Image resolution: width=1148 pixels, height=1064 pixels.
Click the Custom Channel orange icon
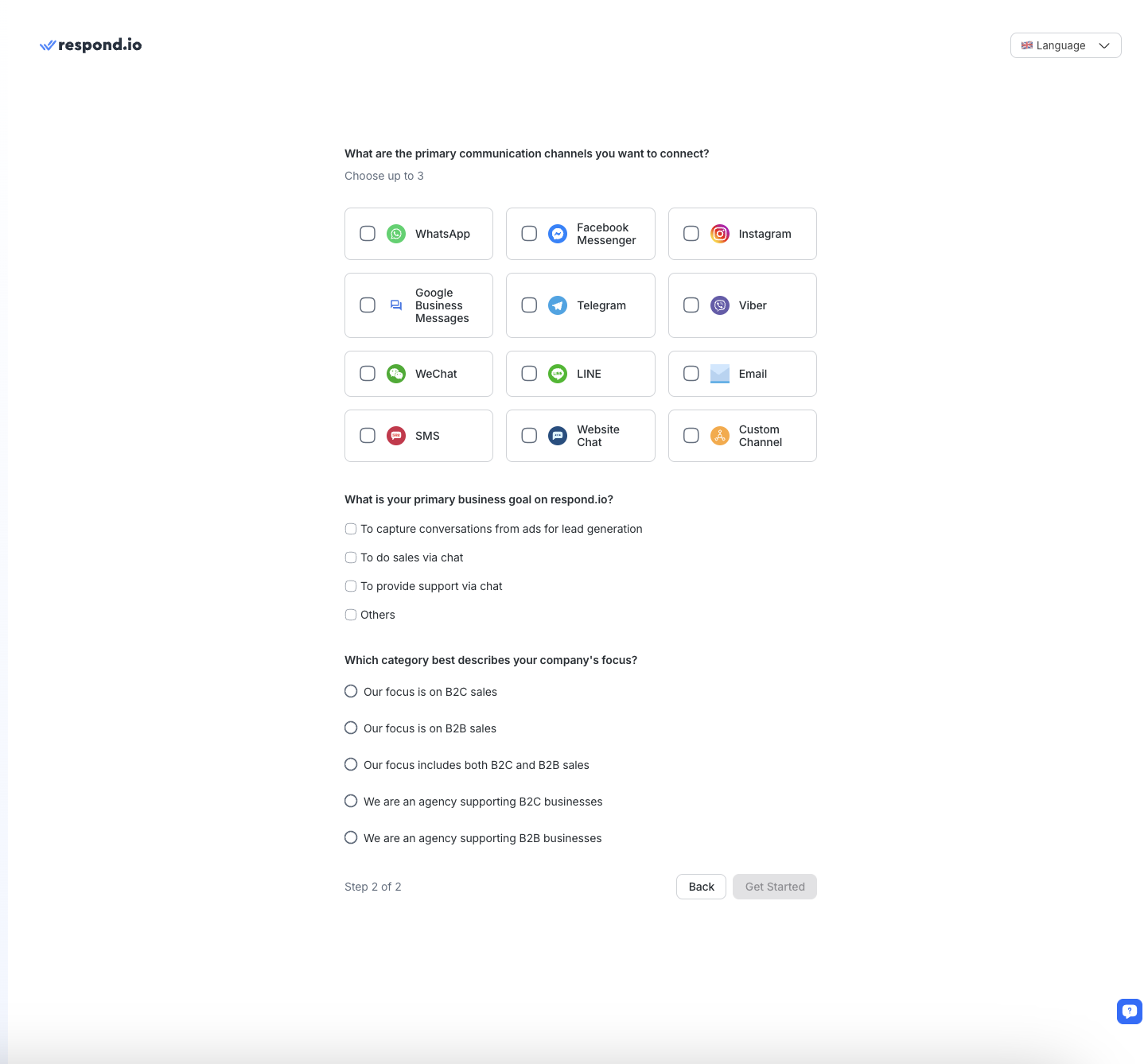719,436
